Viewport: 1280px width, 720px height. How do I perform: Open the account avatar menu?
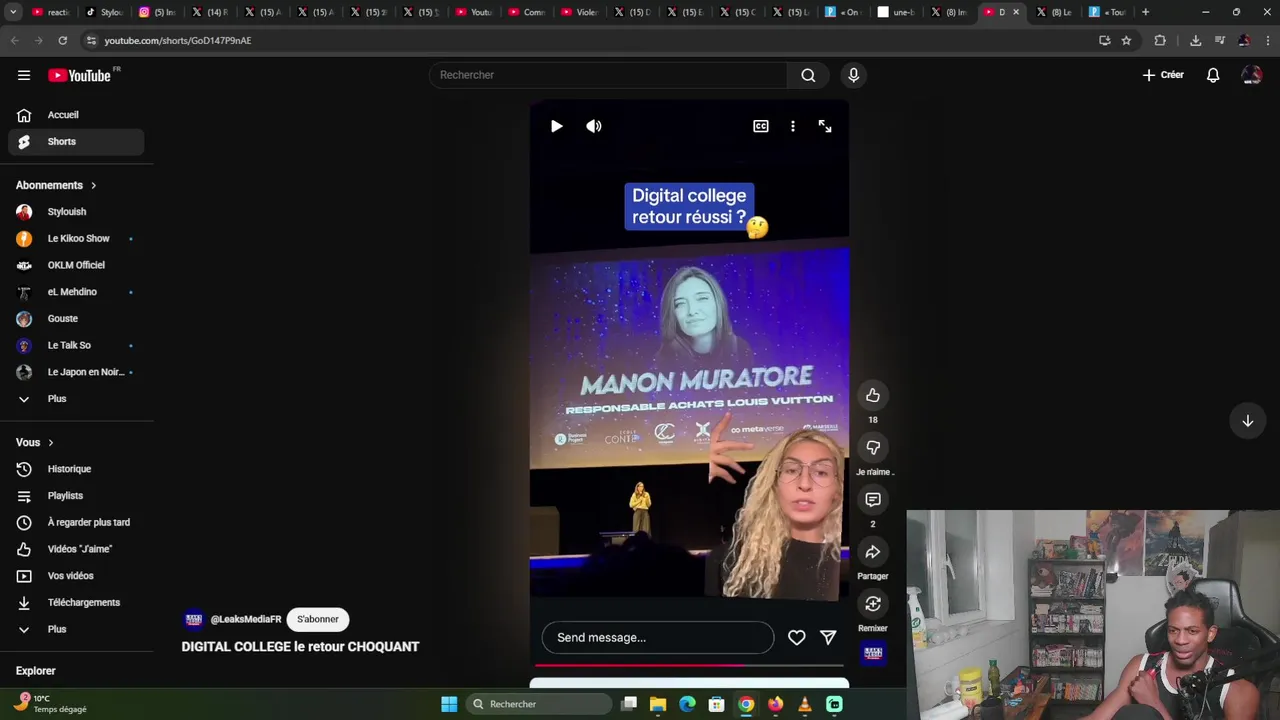click(1251, 75)
